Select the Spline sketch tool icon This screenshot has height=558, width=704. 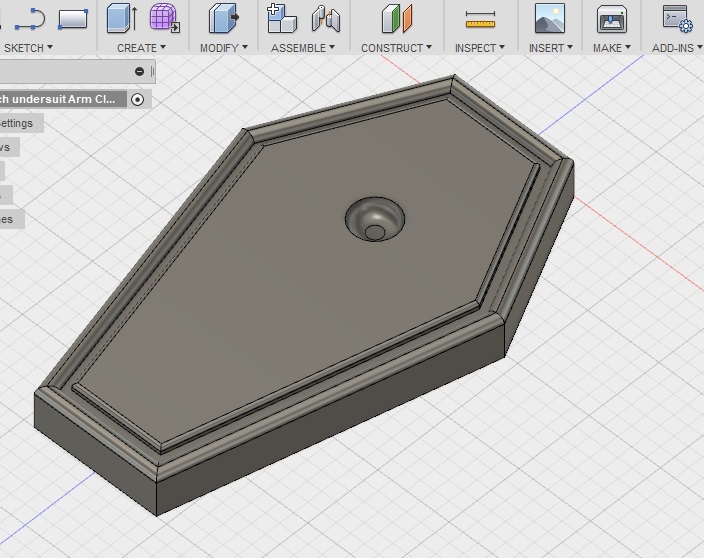coord(29,17)
